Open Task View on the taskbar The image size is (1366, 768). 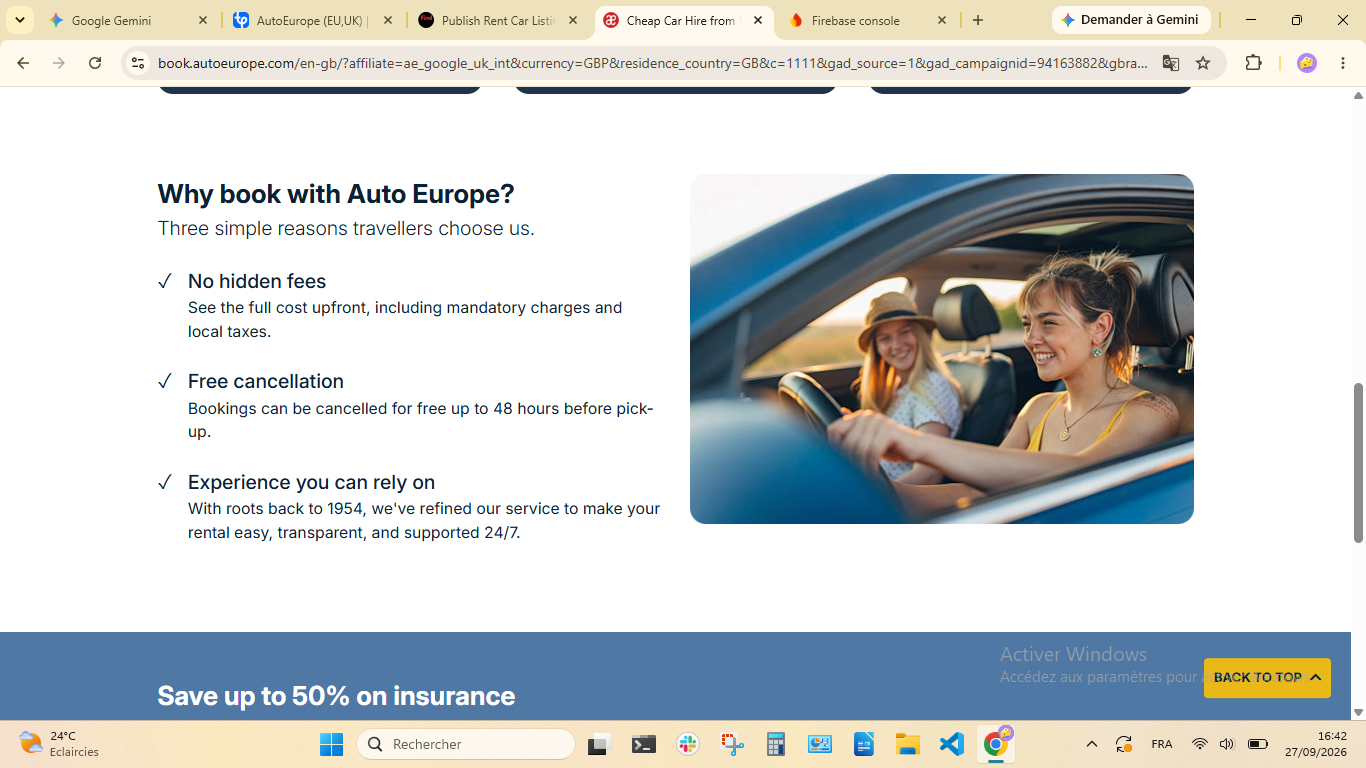point(599,744)
